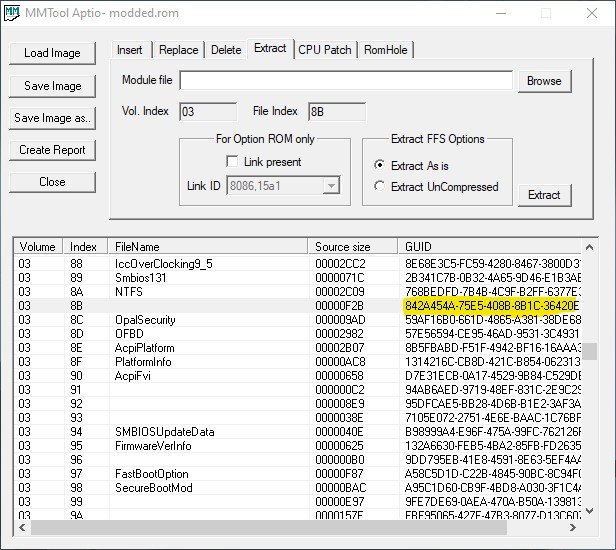The width and height of the screenshot is (616, 550).
Task: Select the SMBIOSUpdateData row
Action: tap(298, 432)
